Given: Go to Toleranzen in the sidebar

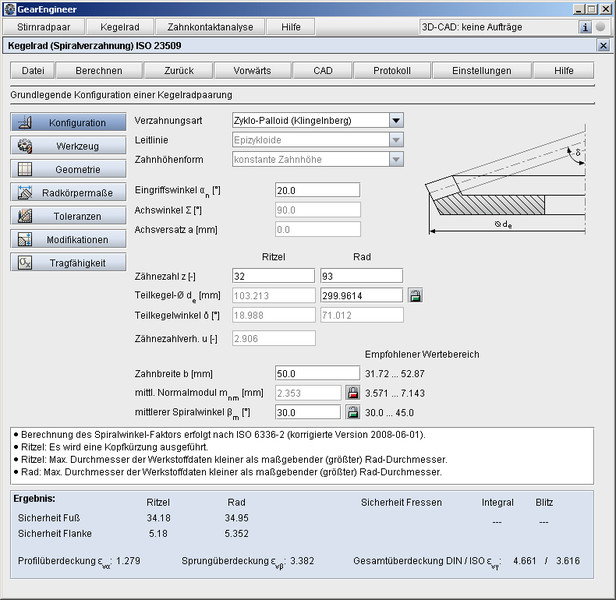Looking at the screenshot, I should point(60,215).
